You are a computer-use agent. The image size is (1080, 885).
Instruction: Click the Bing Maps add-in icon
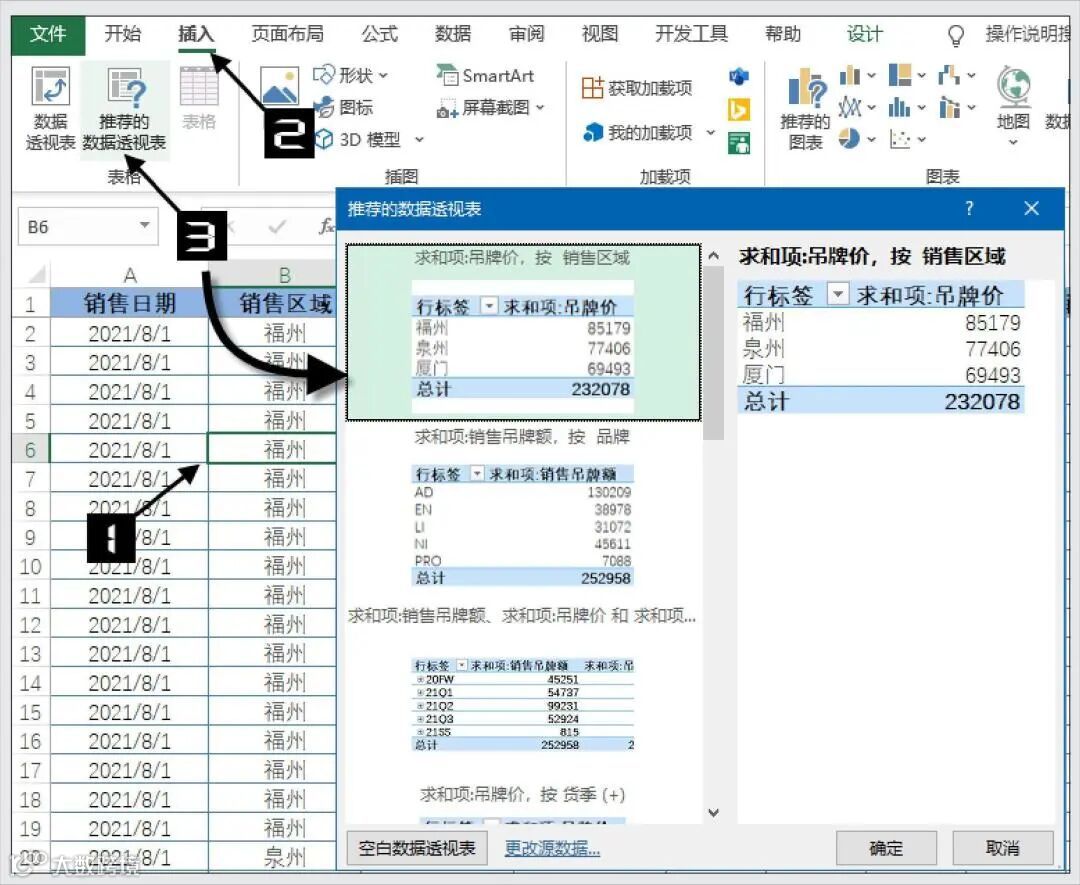click(739, 110)
